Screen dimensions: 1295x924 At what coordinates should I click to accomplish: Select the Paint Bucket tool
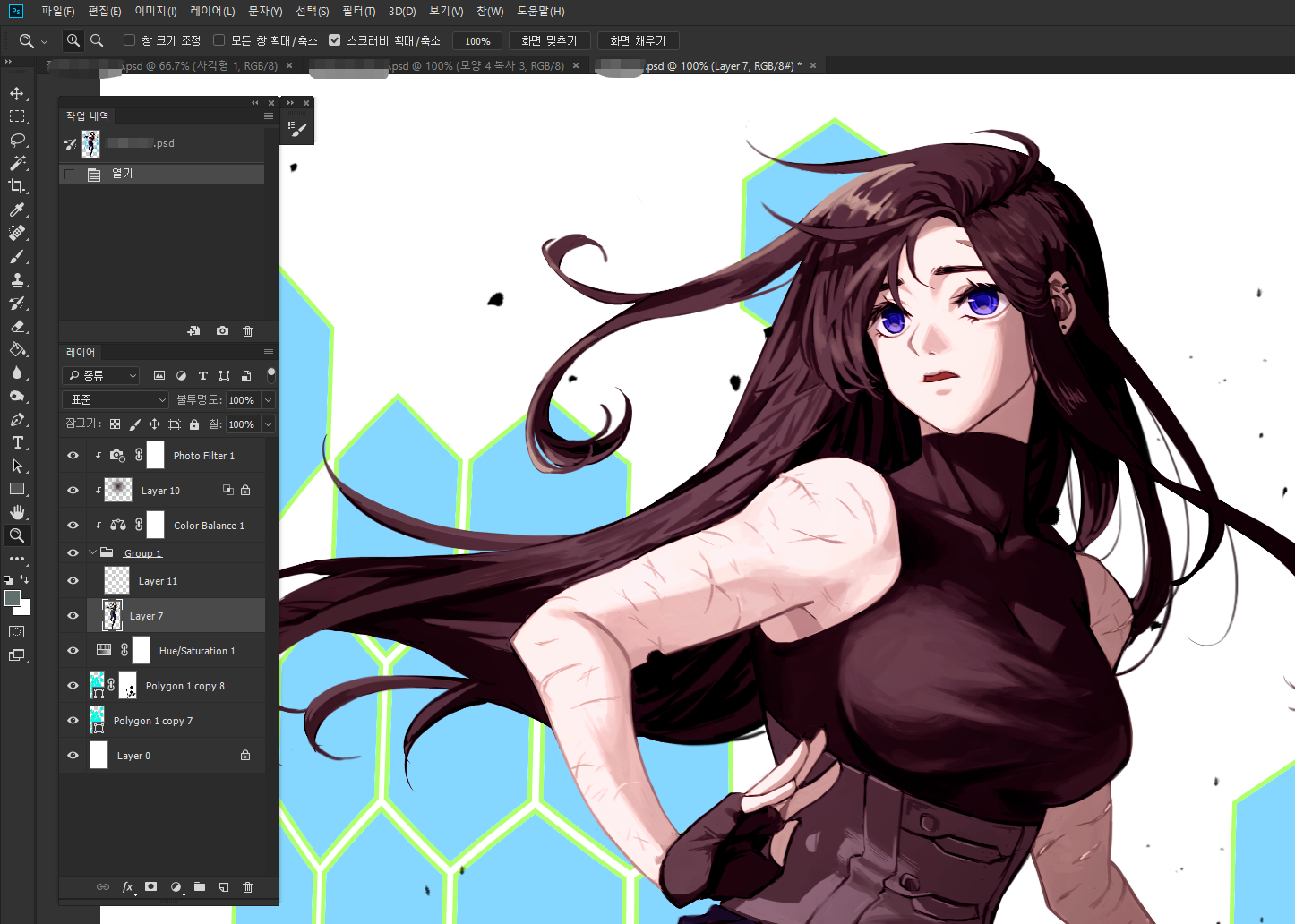17,349
